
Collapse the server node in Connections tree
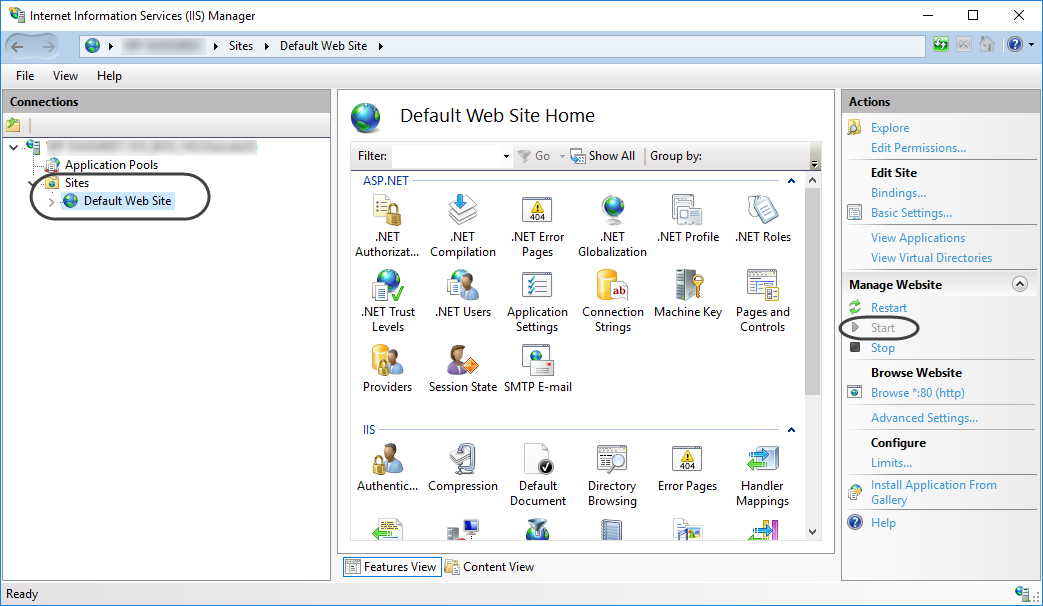pos(13,147)
